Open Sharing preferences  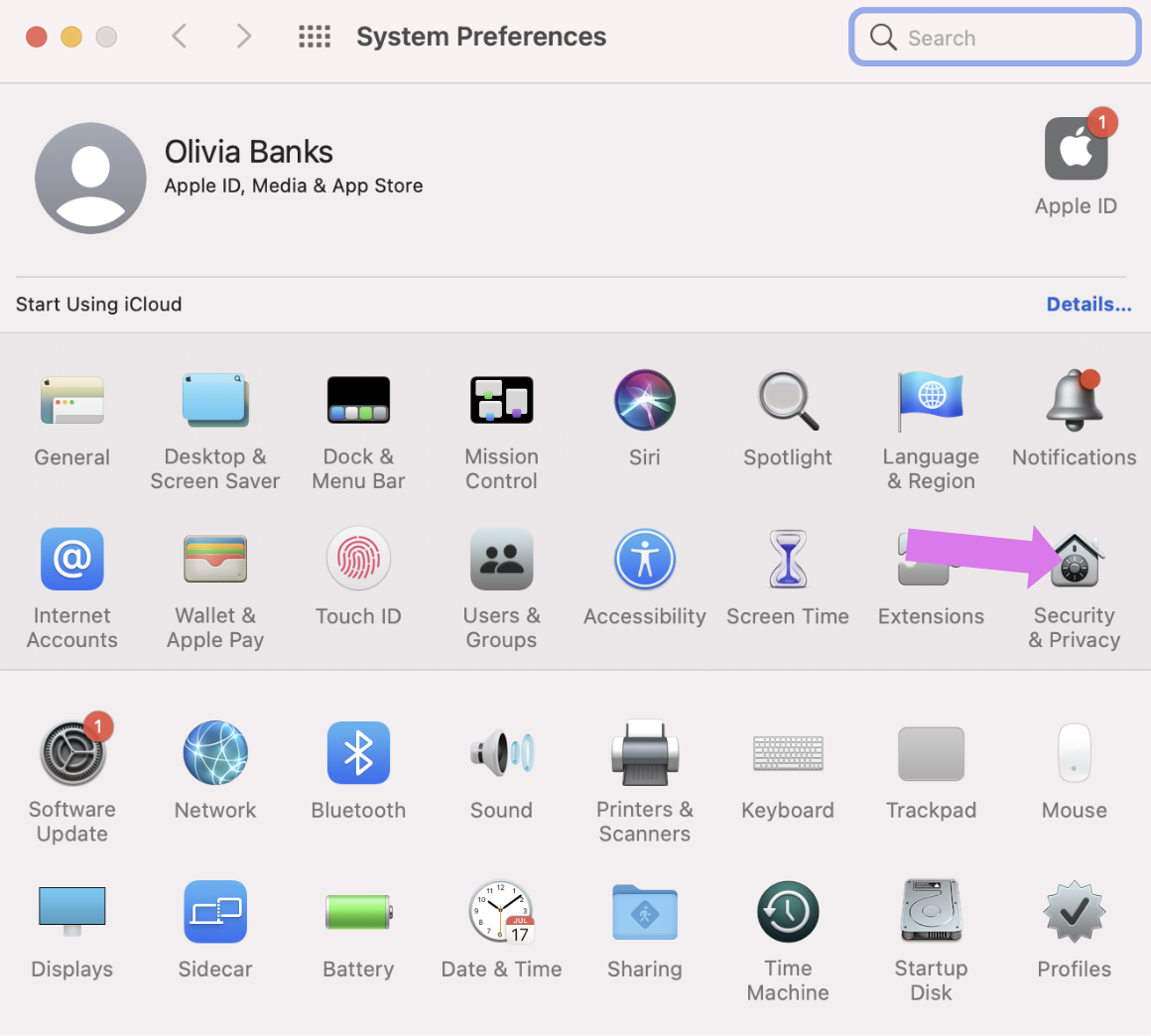pyautogui.click(x=645, y=912)
